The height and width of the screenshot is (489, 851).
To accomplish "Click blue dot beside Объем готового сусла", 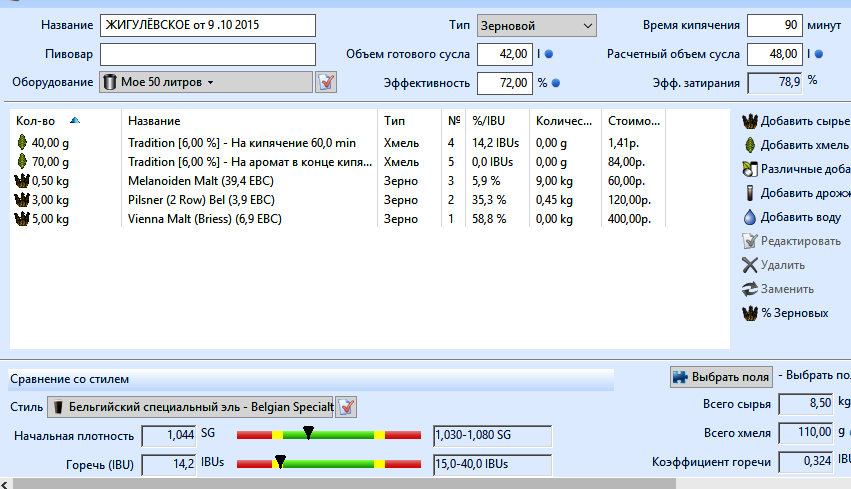I will (549, 54).
